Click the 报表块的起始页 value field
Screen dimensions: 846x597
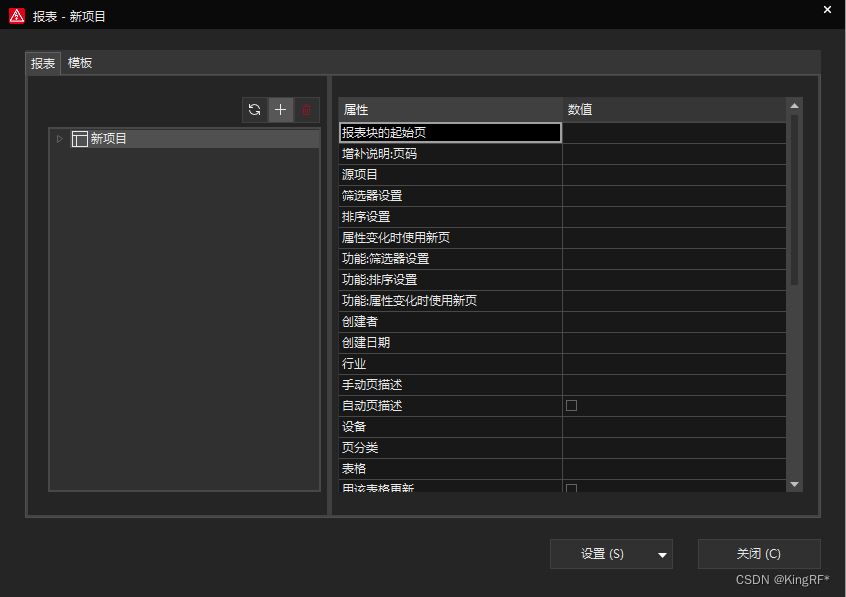pyautogui.click(x=674, y=132)
